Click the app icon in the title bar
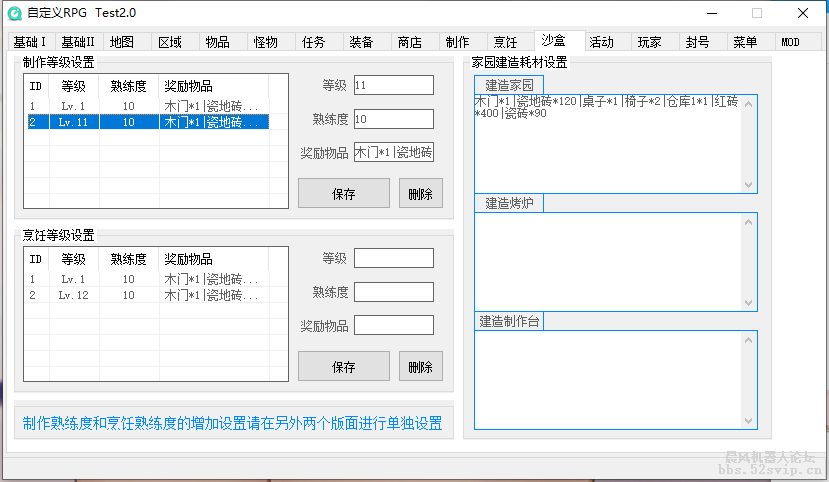829x482 pixels. [x=15, y=13]
